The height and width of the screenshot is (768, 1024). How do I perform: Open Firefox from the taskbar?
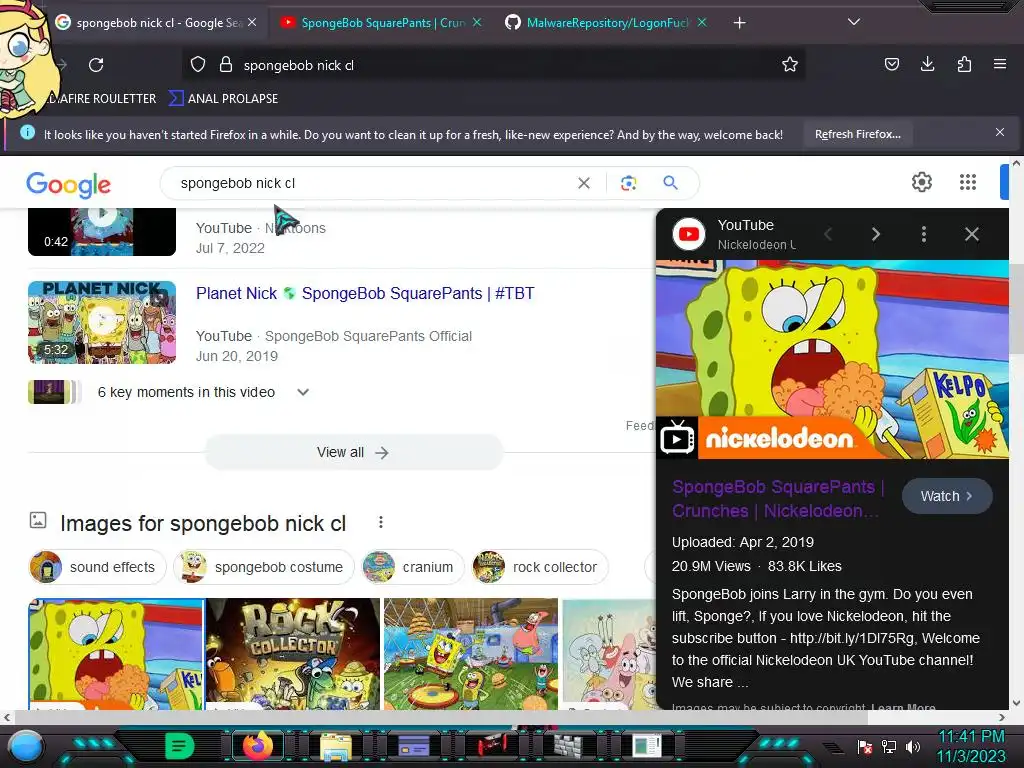point(257,746)
